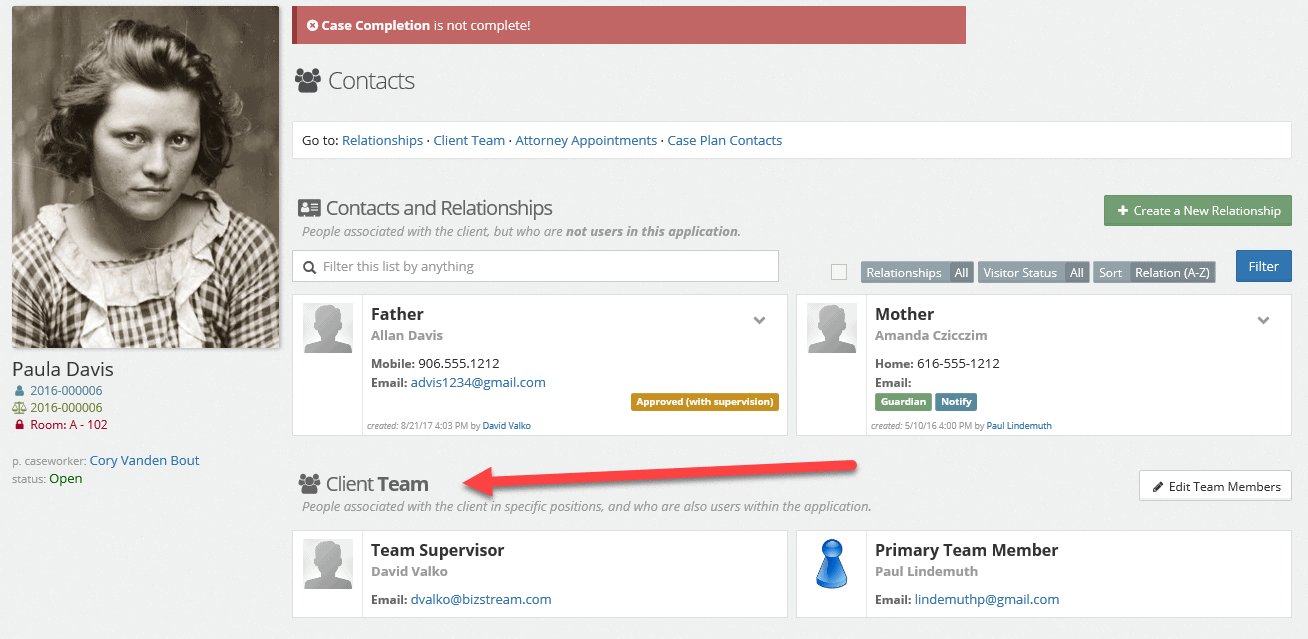Open advis1234@gmail.com email link

click(478, 383)
